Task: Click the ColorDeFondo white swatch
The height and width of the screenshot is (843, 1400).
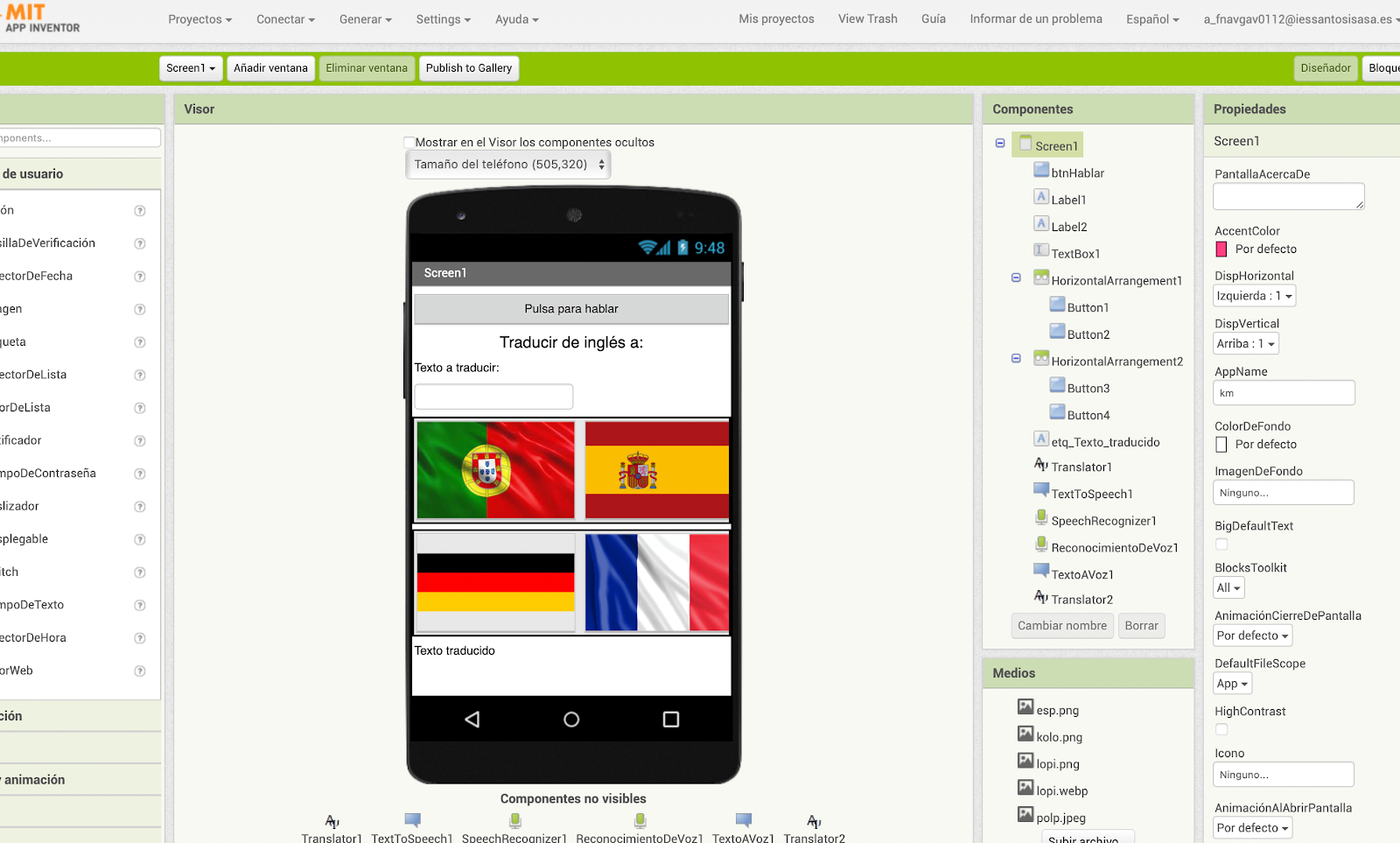Action: click(1221, 445)
